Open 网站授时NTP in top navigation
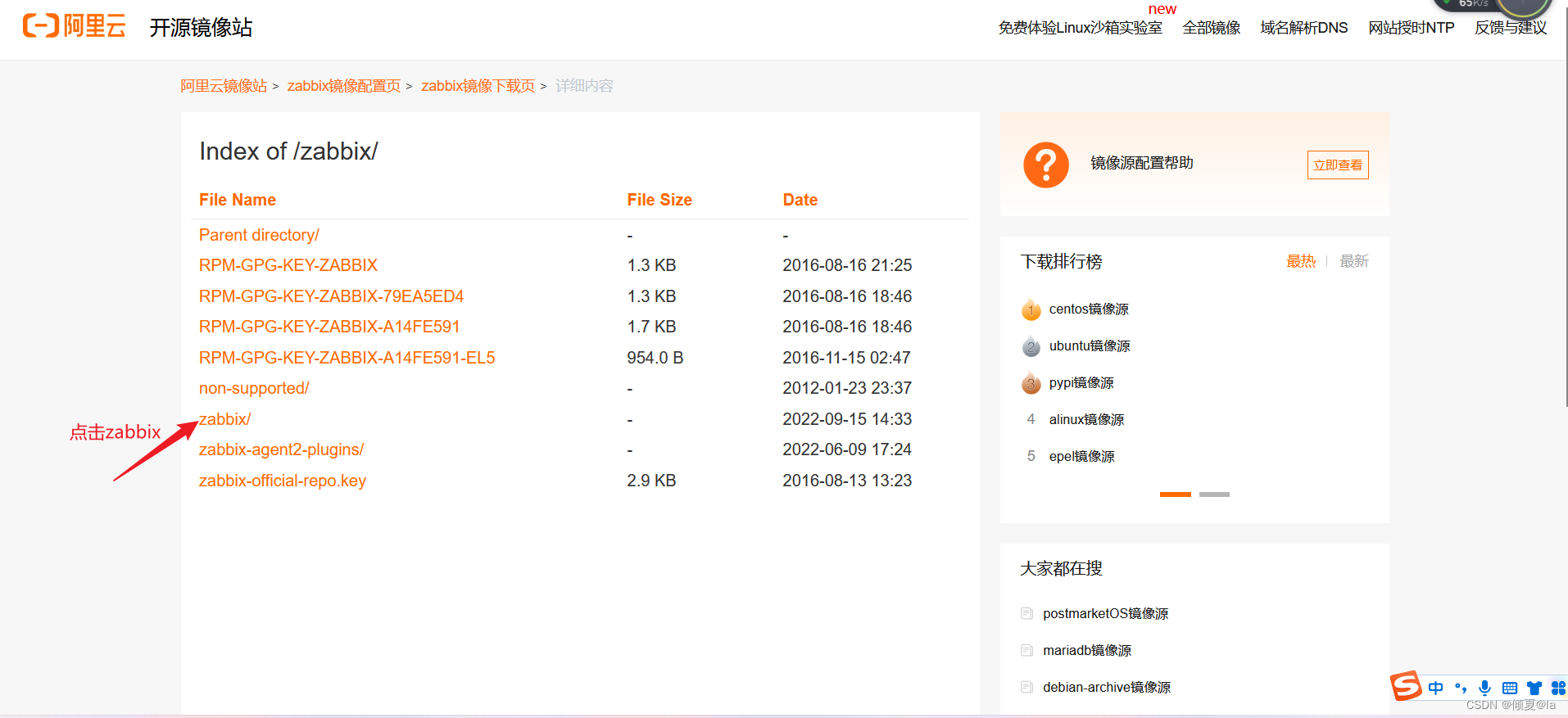This screenshot has height=718, width=1568. pyautogui.click(x=1412, y=28)
